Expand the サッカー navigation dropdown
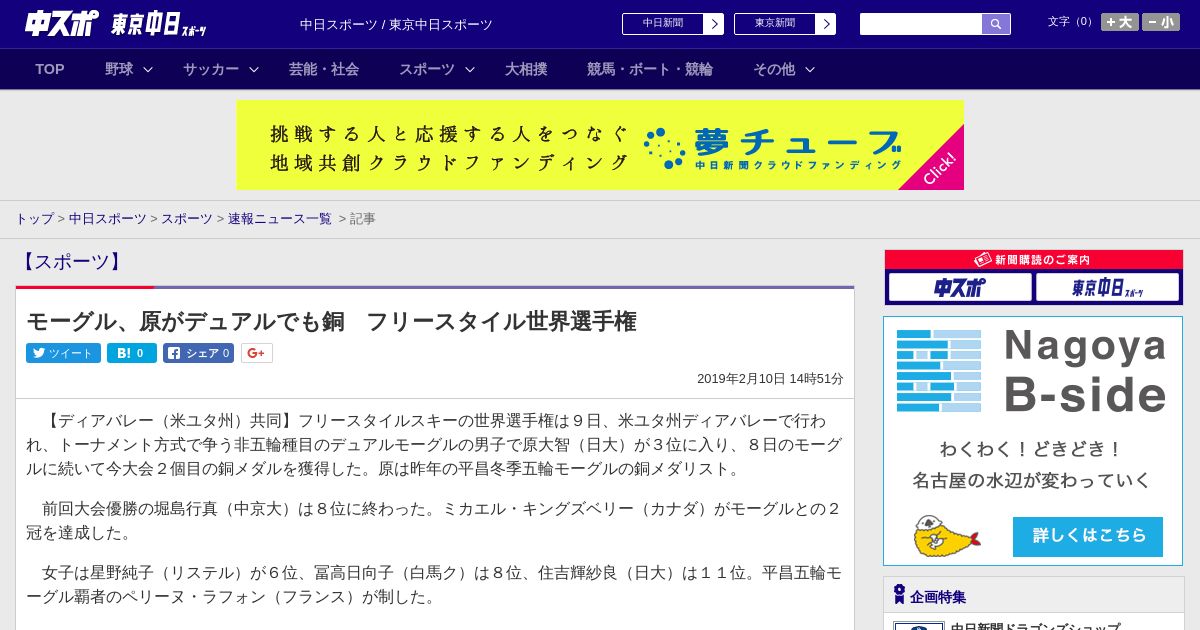The height and width of the screenshot is (630, 1200). [221, 69]
